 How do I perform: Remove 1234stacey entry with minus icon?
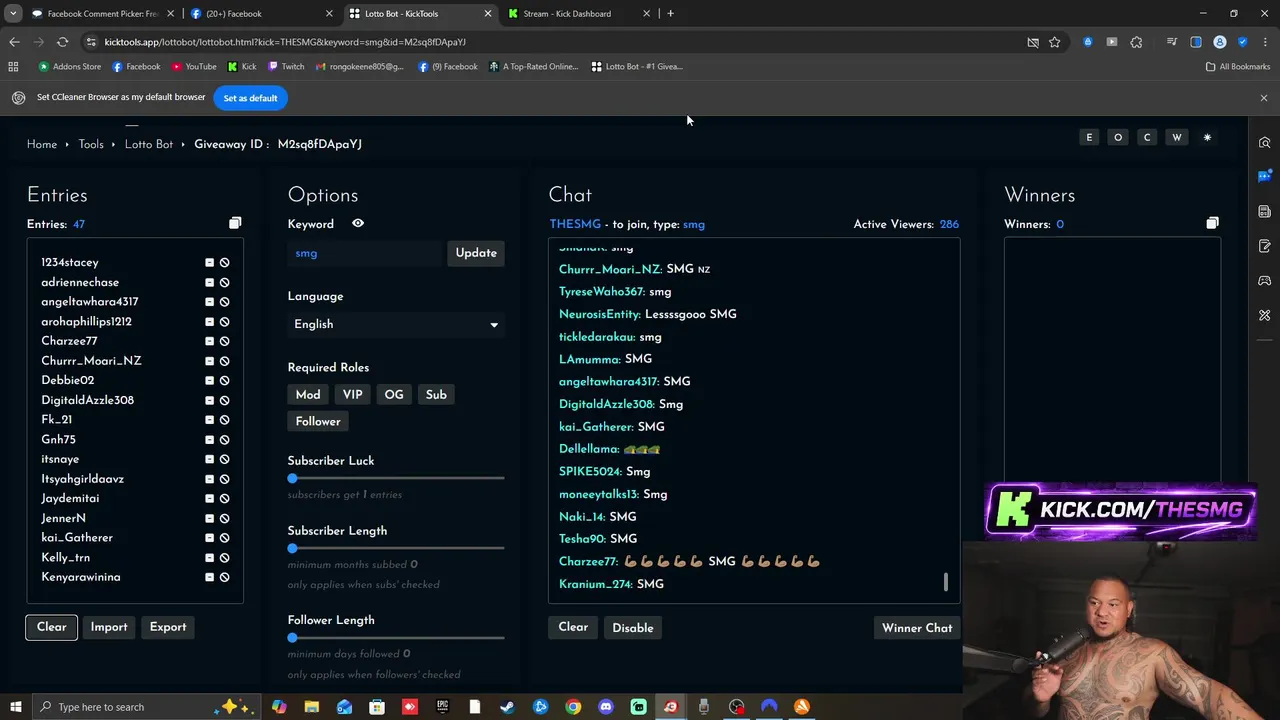[209, 263]
